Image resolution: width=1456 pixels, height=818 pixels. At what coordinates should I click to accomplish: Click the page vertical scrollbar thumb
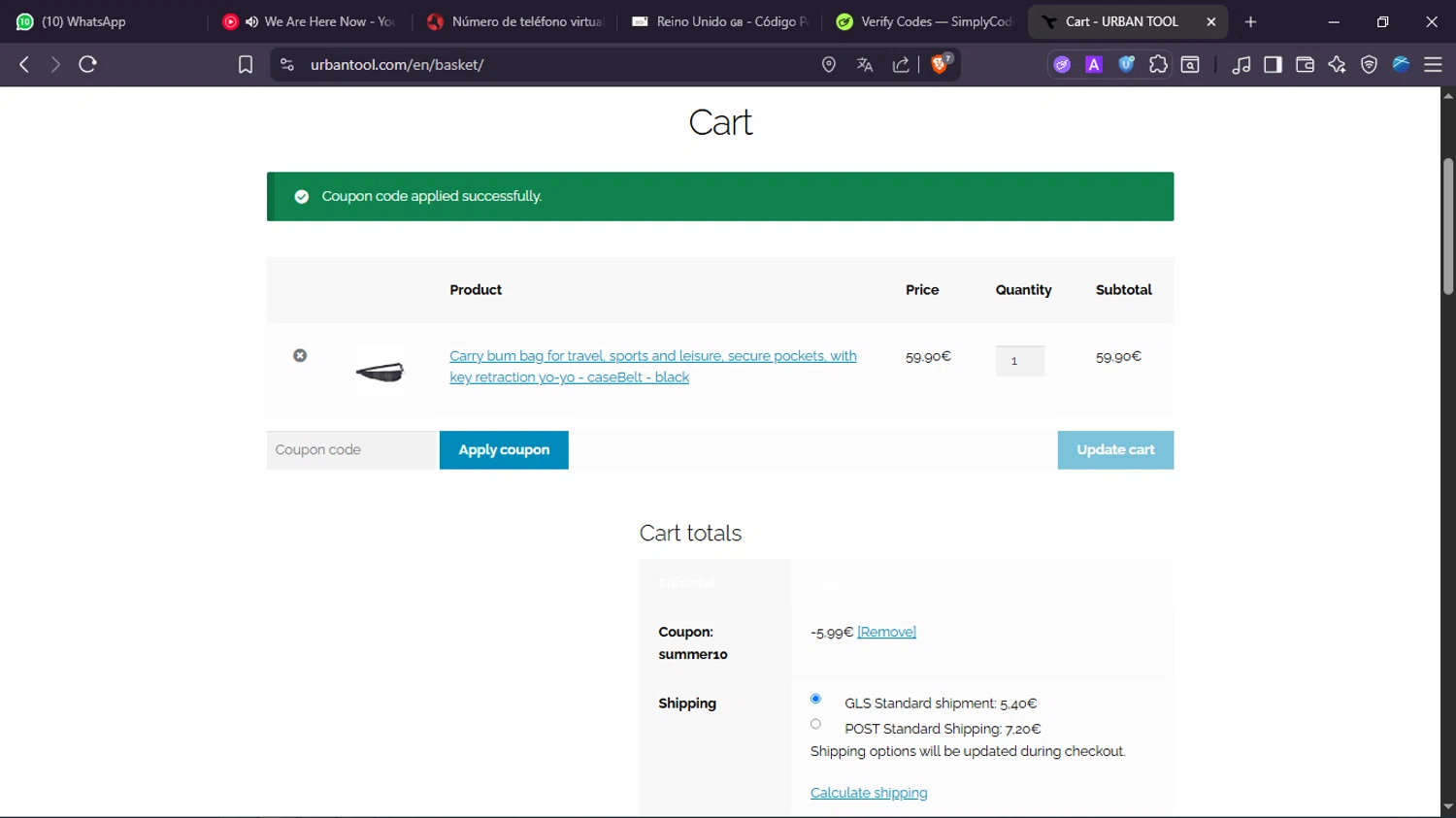tap(1448, 226)
